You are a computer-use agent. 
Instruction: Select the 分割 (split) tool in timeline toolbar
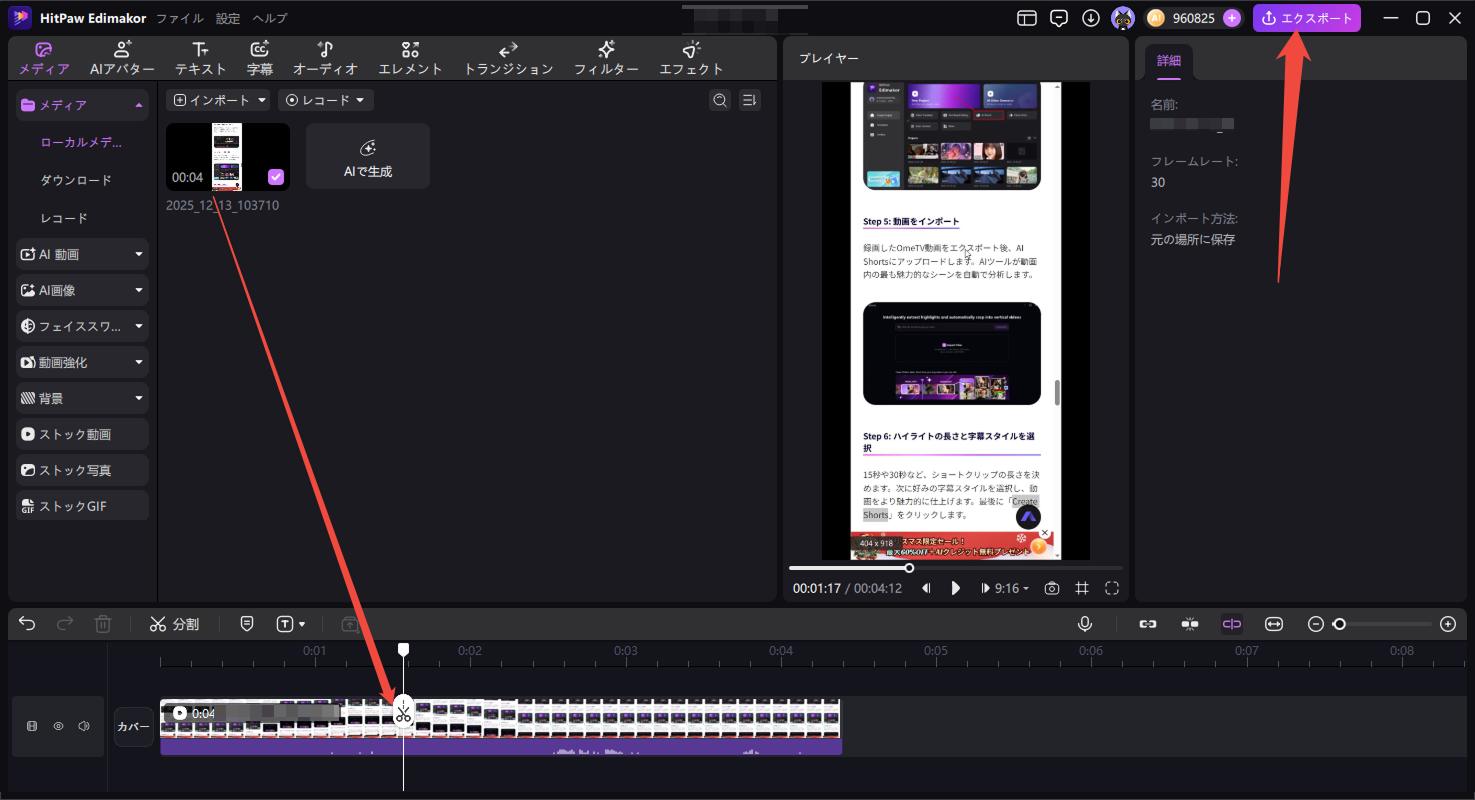click(175, 623)
